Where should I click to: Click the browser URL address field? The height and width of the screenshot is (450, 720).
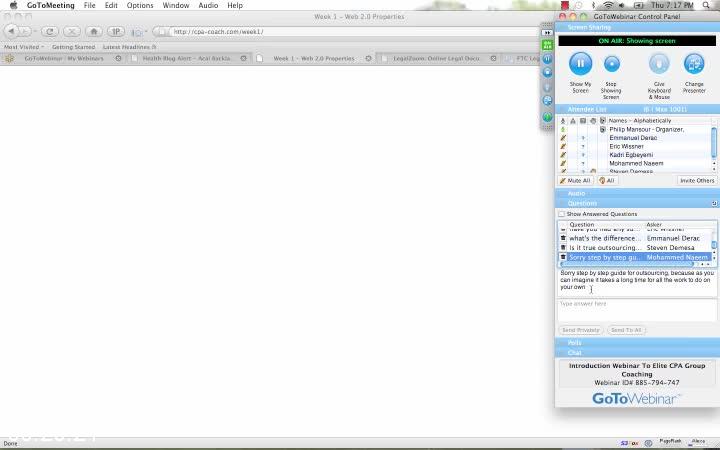click(354, 32)
